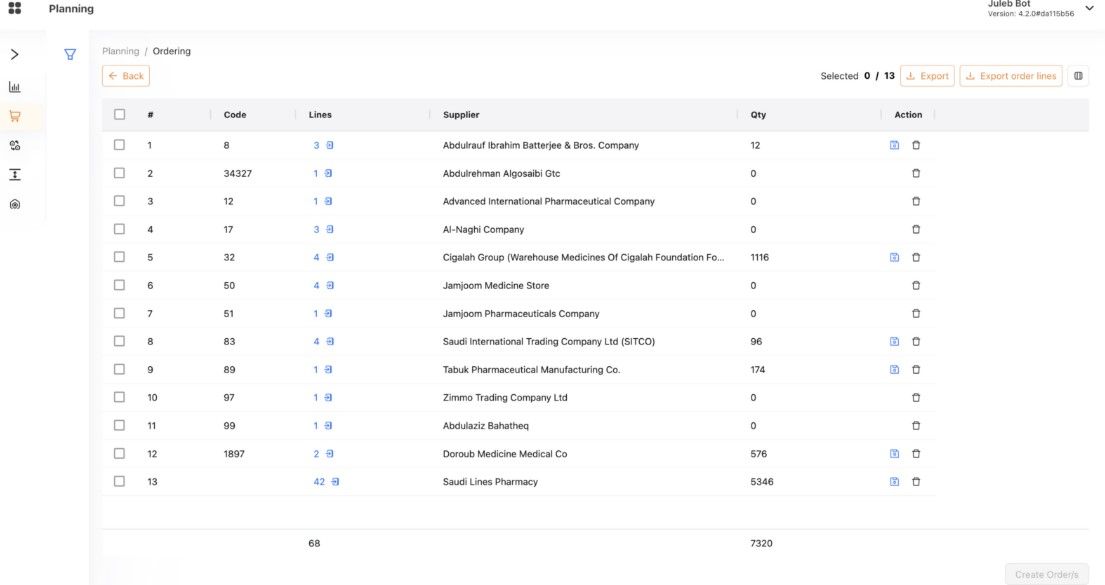
Task: Delete the Al-Naghi Company order row
Action: pos(916,229)
